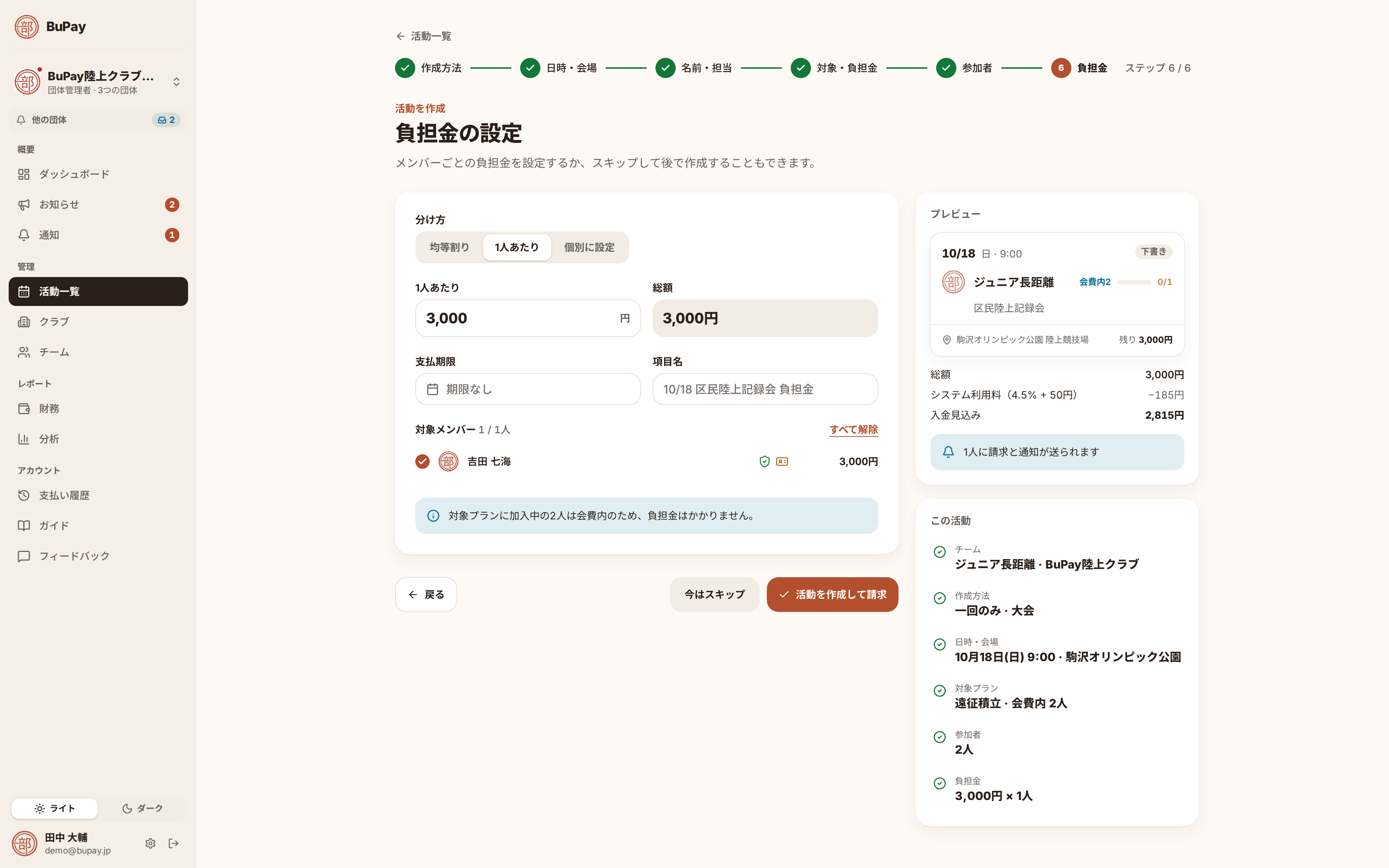Click the 戻る button
The image size is (1389, 868).
tap(426, 595)
